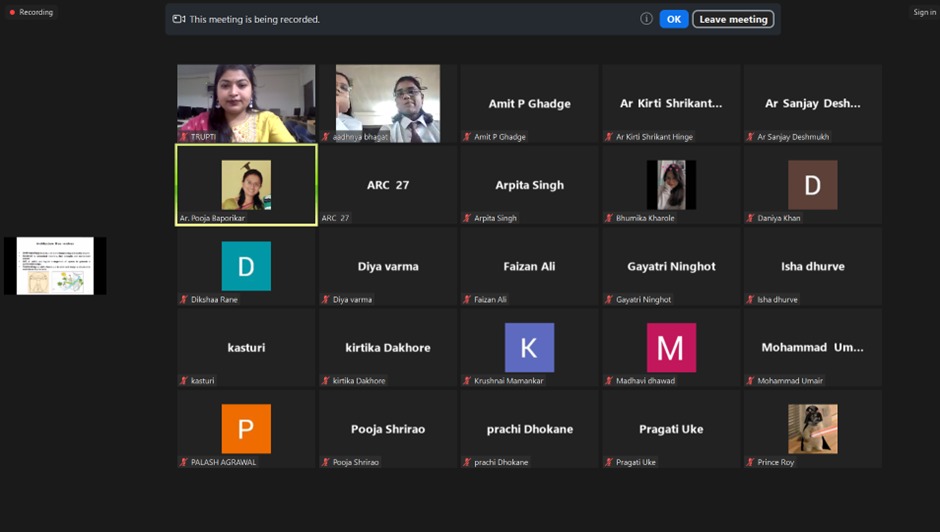Click muted mic icon on PALASH AGRAWAL tile
The width and height of the screenshot is (940, 532).
184,462
